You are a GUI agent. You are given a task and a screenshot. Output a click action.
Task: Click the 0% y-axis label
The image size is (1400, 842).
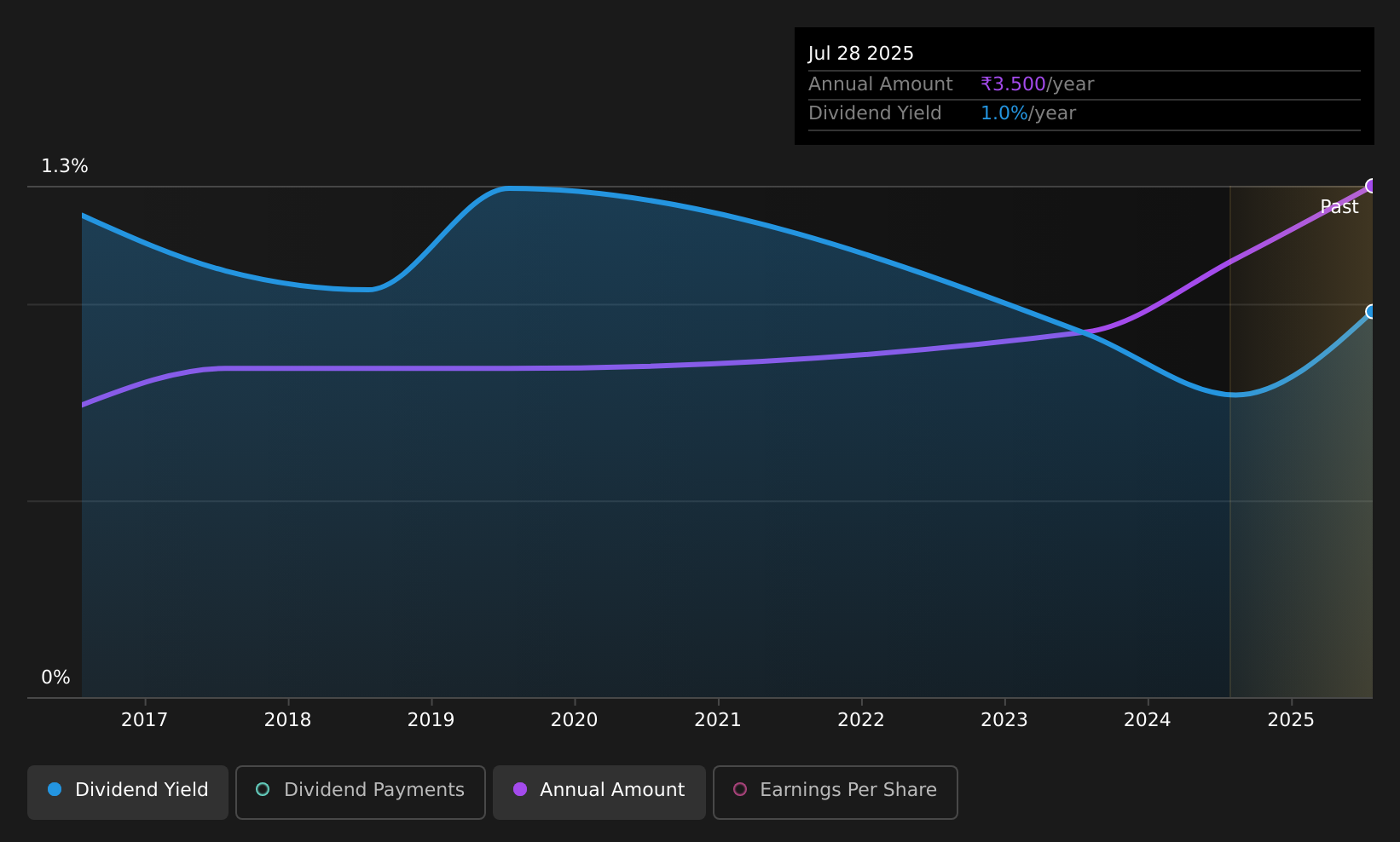coord(55,678)
